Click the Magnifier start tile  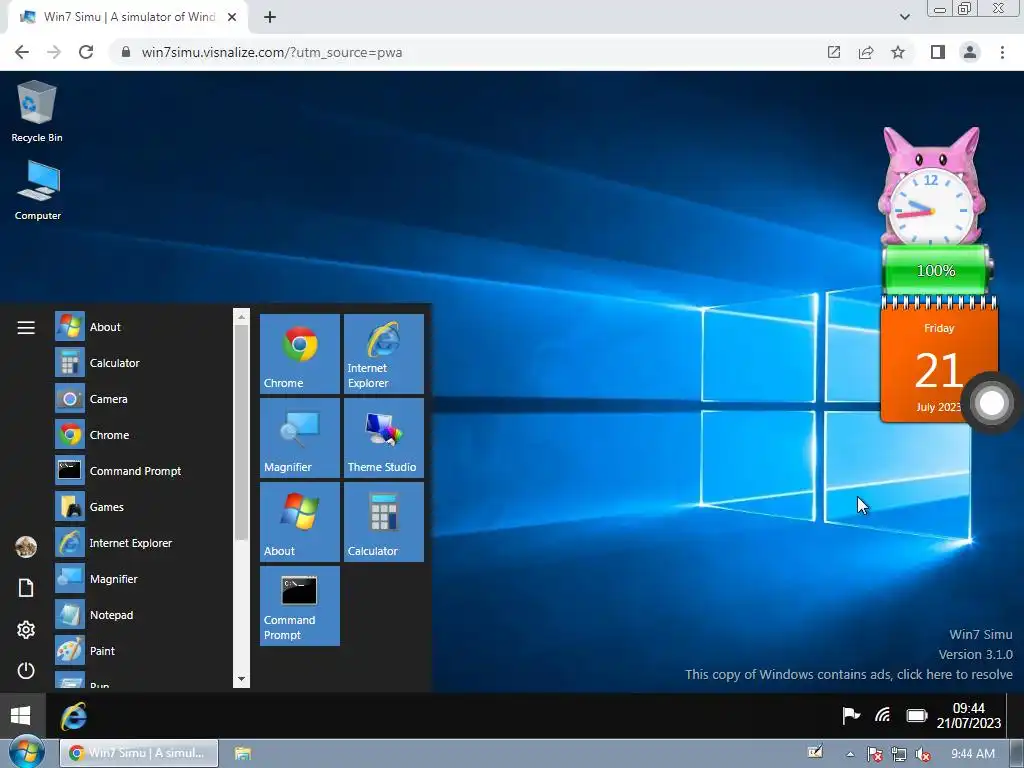pos(300,438)
